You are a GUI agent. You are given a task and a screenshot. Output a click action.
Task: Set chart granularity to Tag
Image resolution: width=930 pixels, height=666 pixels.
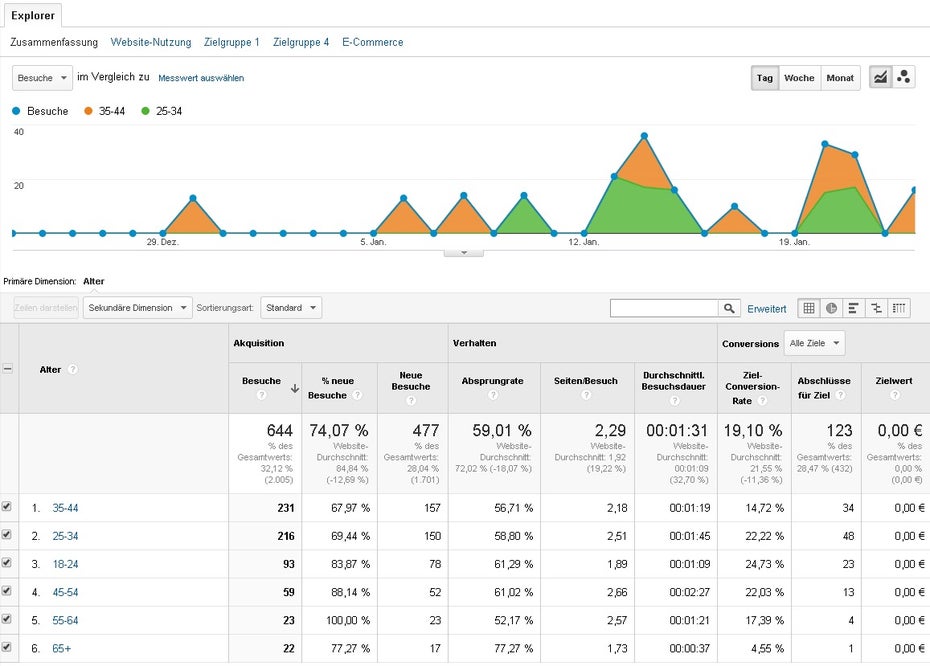click(765, 78)
